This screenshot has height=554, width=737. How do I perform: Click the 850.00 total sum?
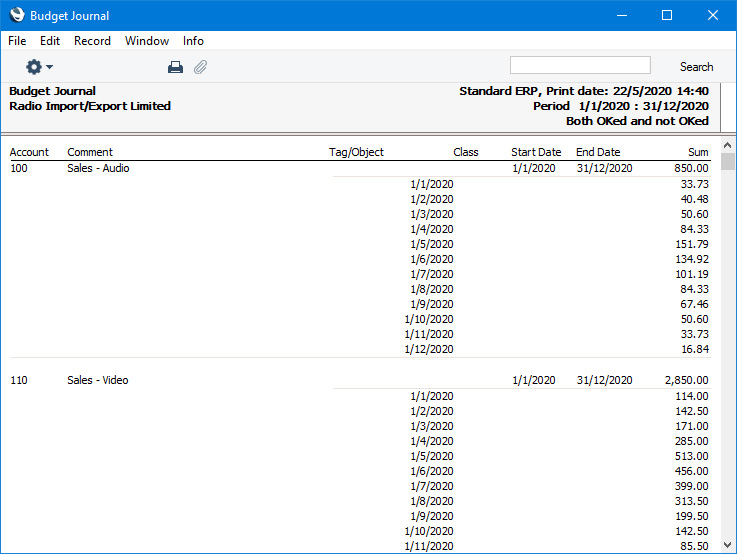click(691, 168)
